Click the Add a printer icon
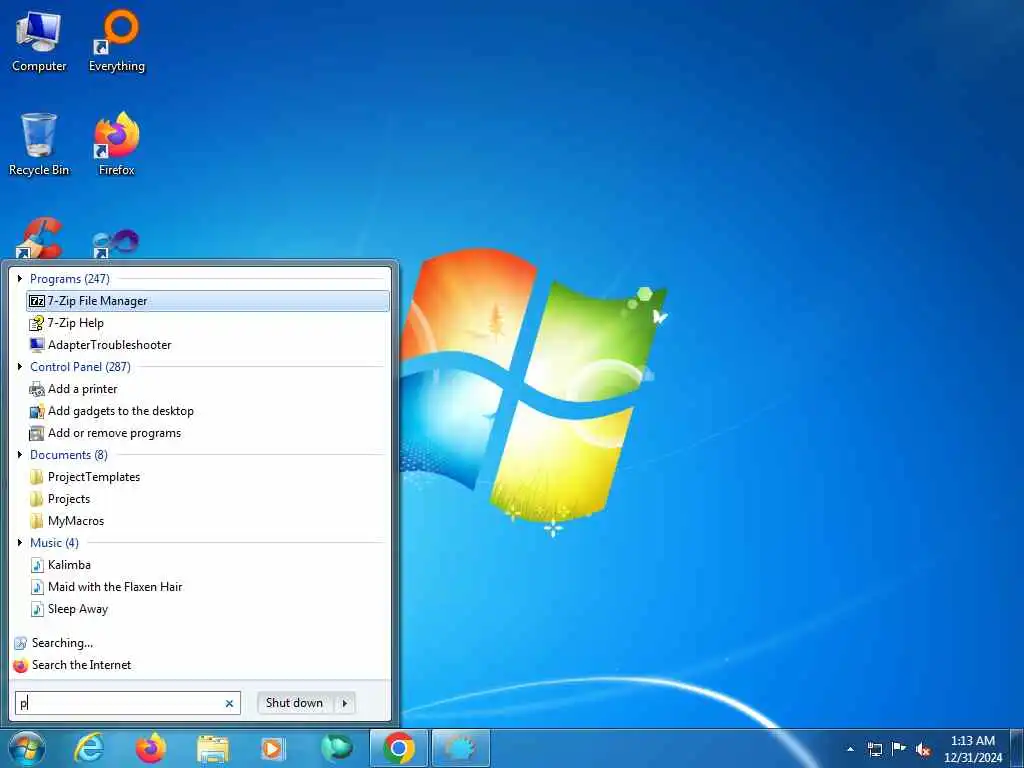This screenshot has height=768, width=1024. click(x=37, y=389)
